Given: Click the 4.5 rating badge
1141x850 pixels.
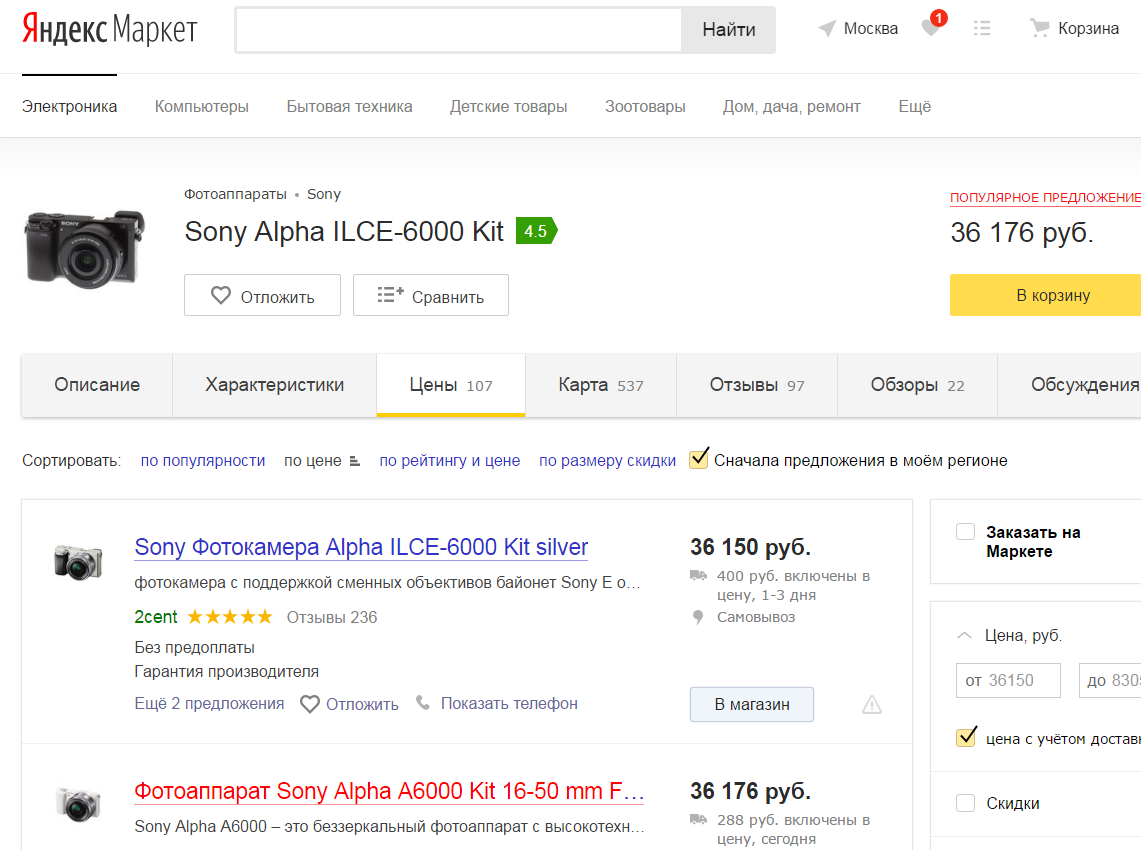Looking at the screenshot, I should coord(536,231).
